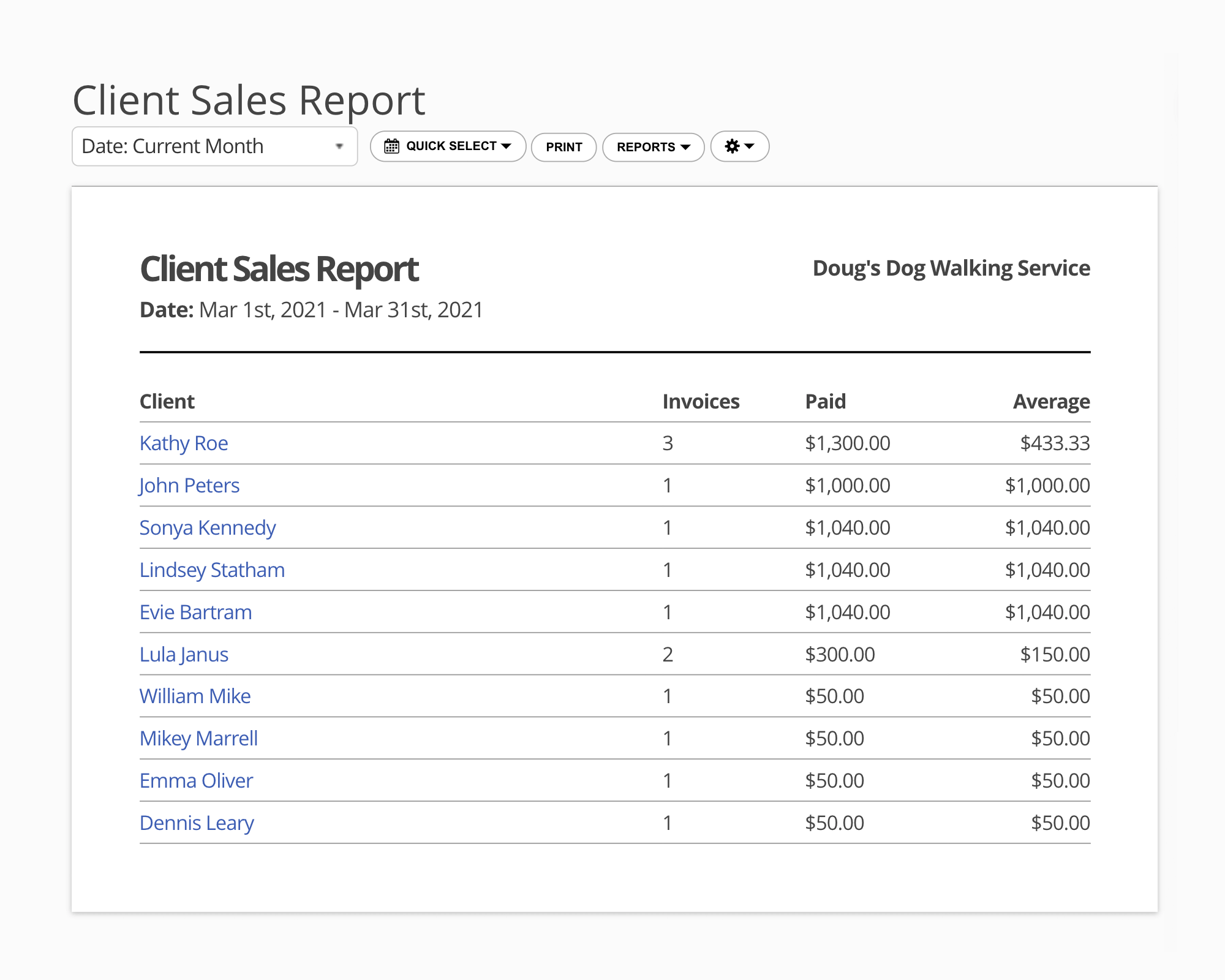Open John Peters client link
This screenshot has height=980, width=1225.
[x=189, y=485]
